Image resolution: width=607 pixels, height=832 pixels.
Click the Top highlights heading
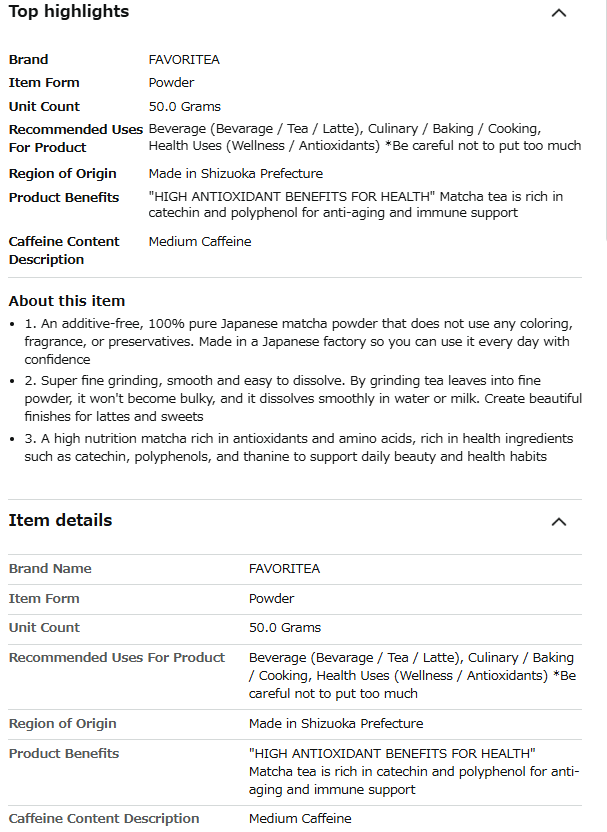(x=69, y=12)
